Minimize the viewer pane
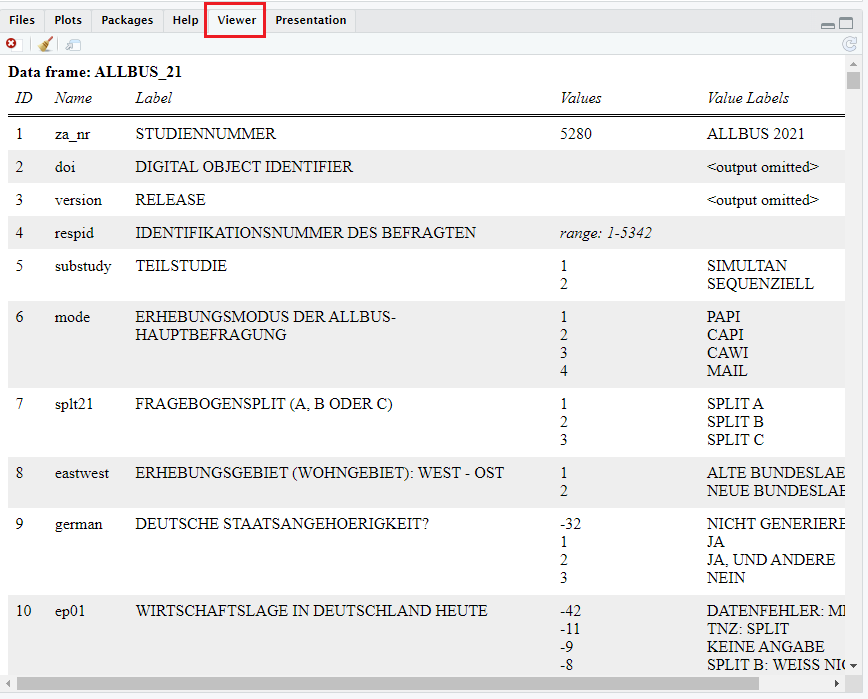 (x=829, y=24)
